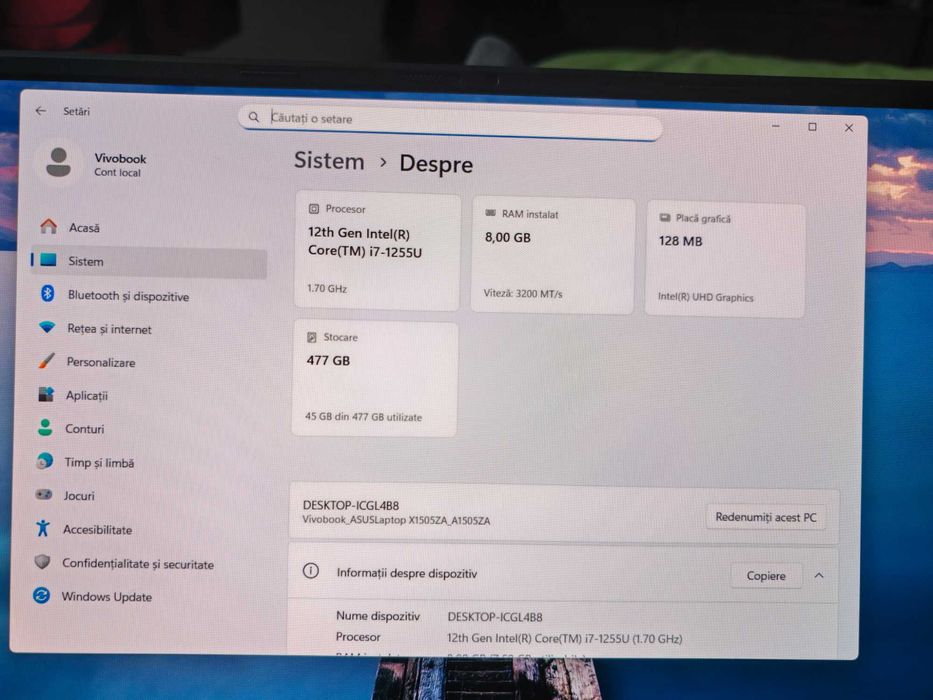Click the Sistem monitor icon
This screenshot has height=700, width=933.
coord(48,260)
